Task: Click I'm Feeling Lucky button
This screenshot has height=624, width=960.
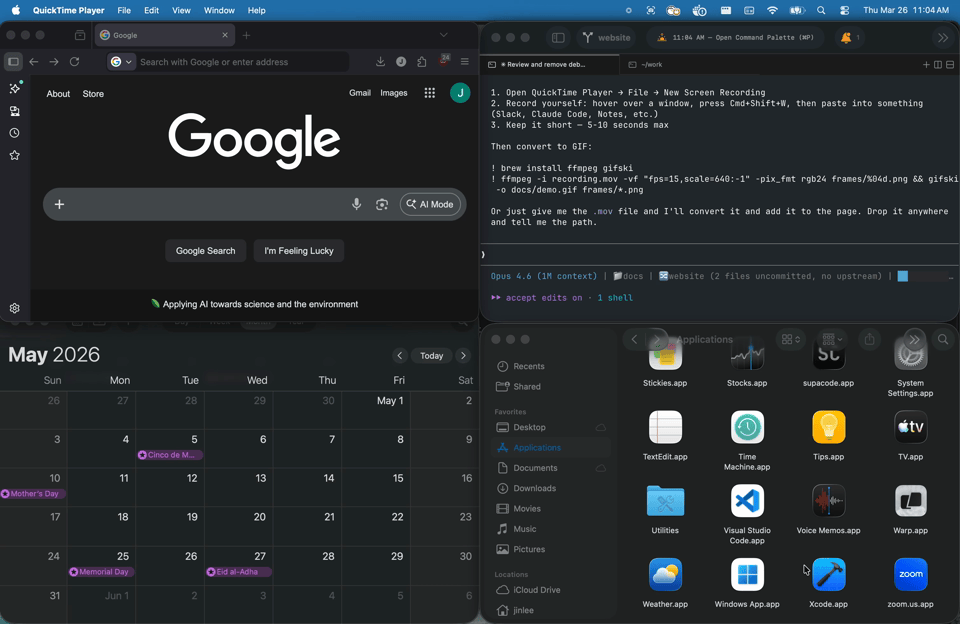Action: (x=299, y=250)
